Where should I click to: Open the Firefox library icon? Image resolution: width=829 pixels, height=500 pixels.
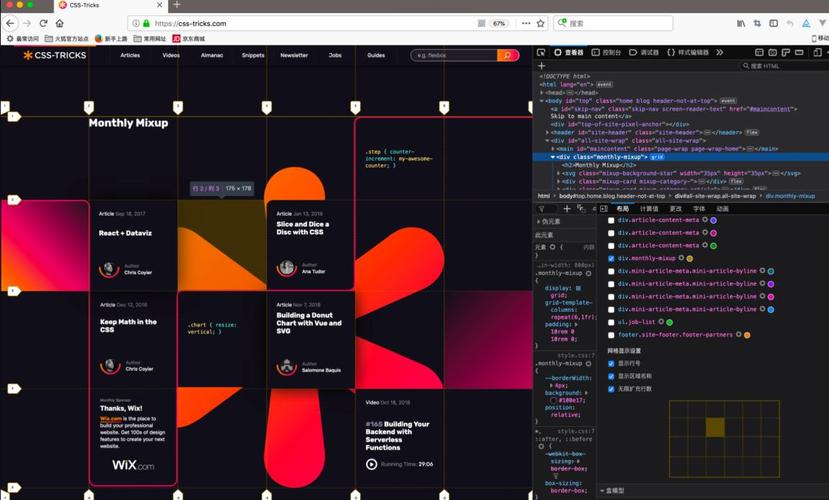tap(741, 23)
